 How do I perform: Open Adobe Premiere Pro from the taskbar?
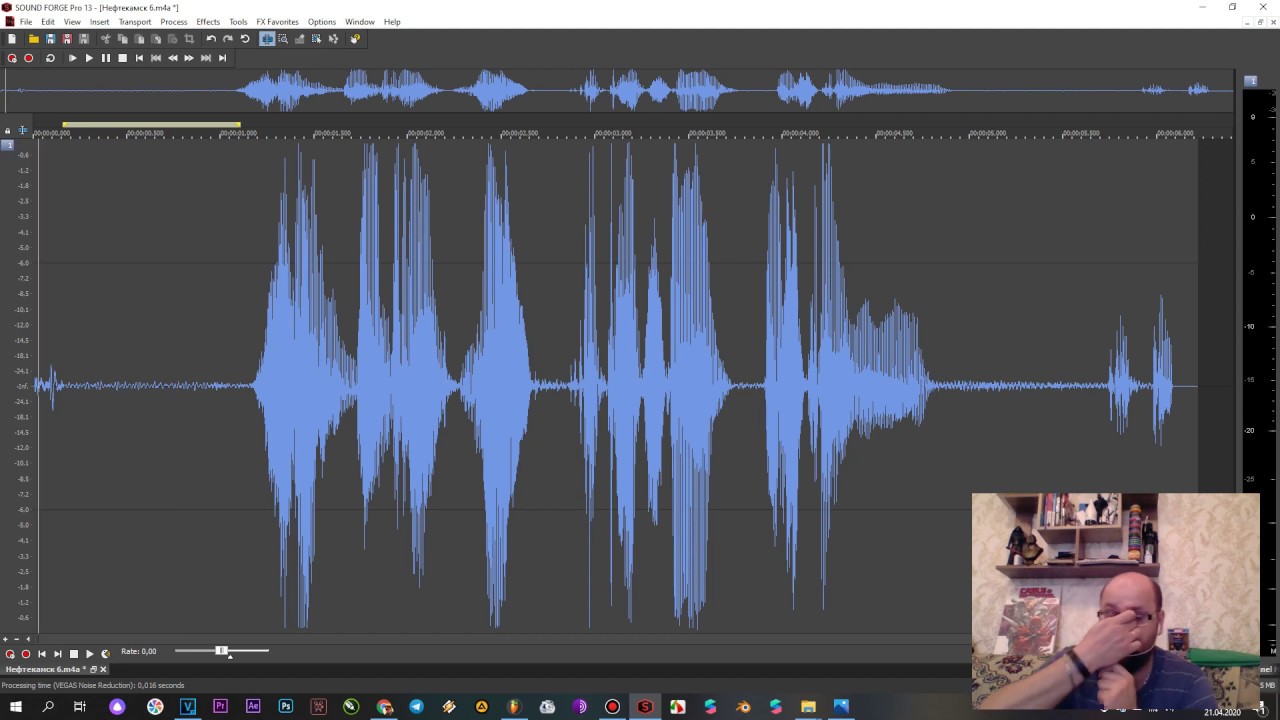220,707
